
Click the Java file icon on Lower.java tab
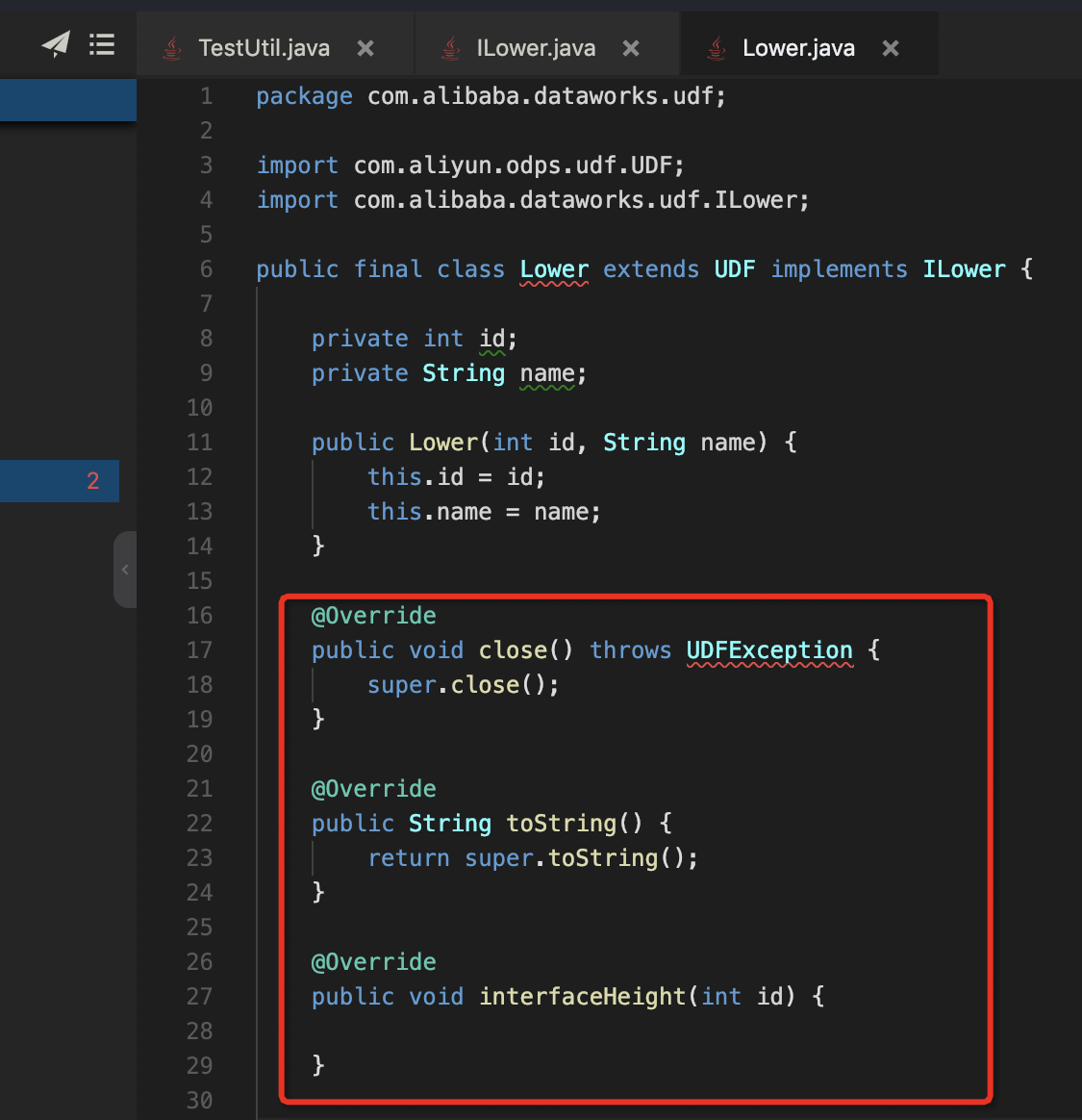coord(717,48)
